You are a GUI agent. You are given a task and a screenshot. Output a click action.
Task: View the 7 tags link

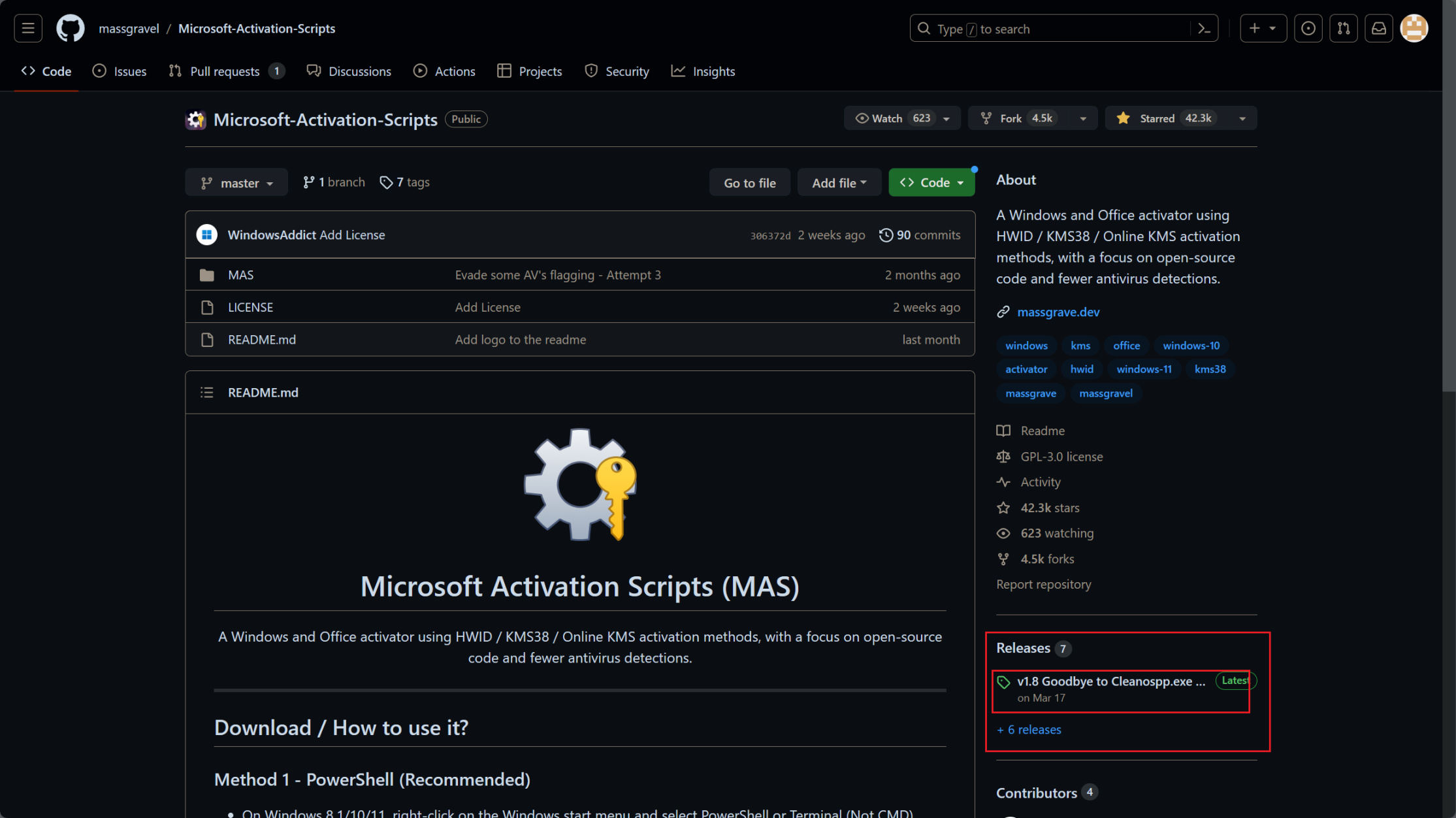[x=405, y=182]
